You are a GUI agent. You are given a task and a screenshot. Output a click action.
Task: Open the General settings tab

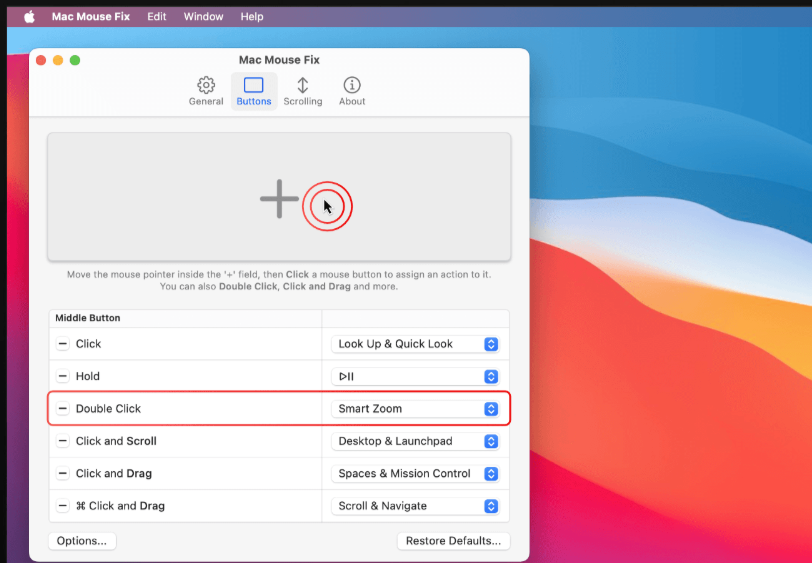pos(206,92)
